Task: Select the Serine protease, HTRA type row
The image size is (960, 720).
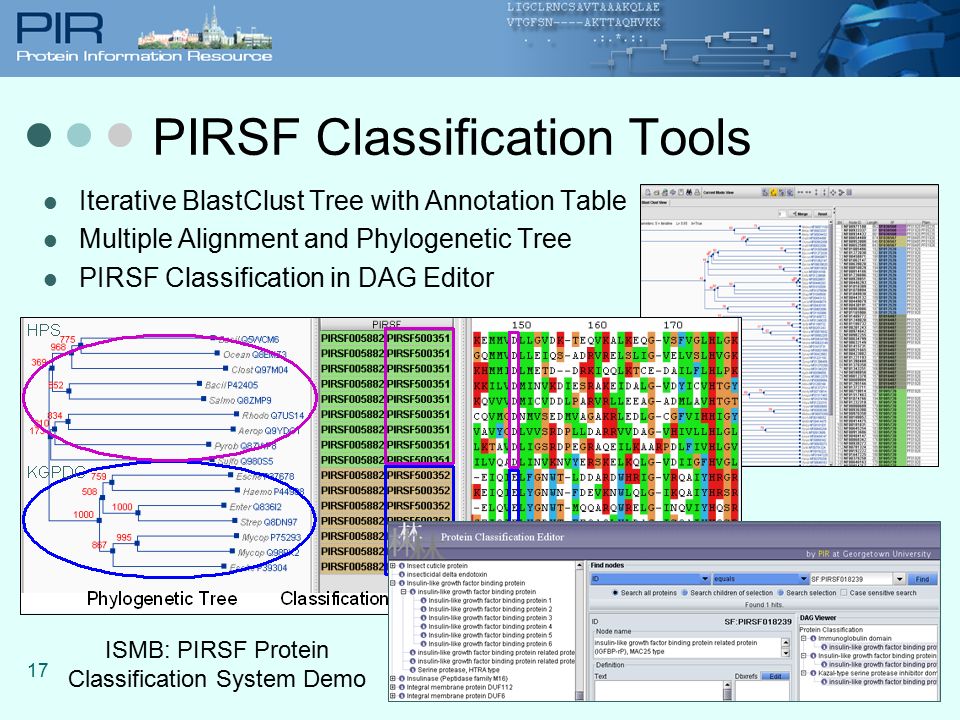Action: coord(458,670)
